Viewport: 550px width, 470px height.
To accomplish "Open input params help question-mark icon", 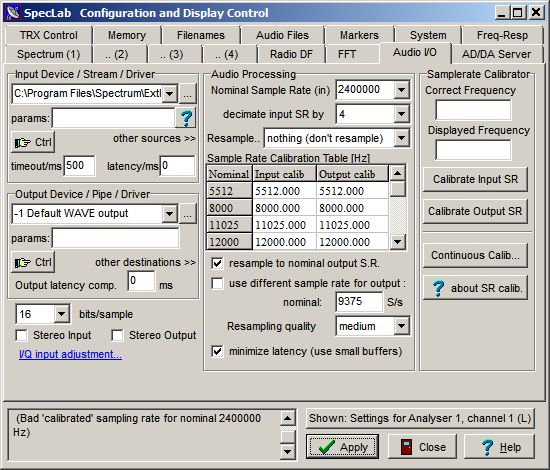I will coord(186,118).
